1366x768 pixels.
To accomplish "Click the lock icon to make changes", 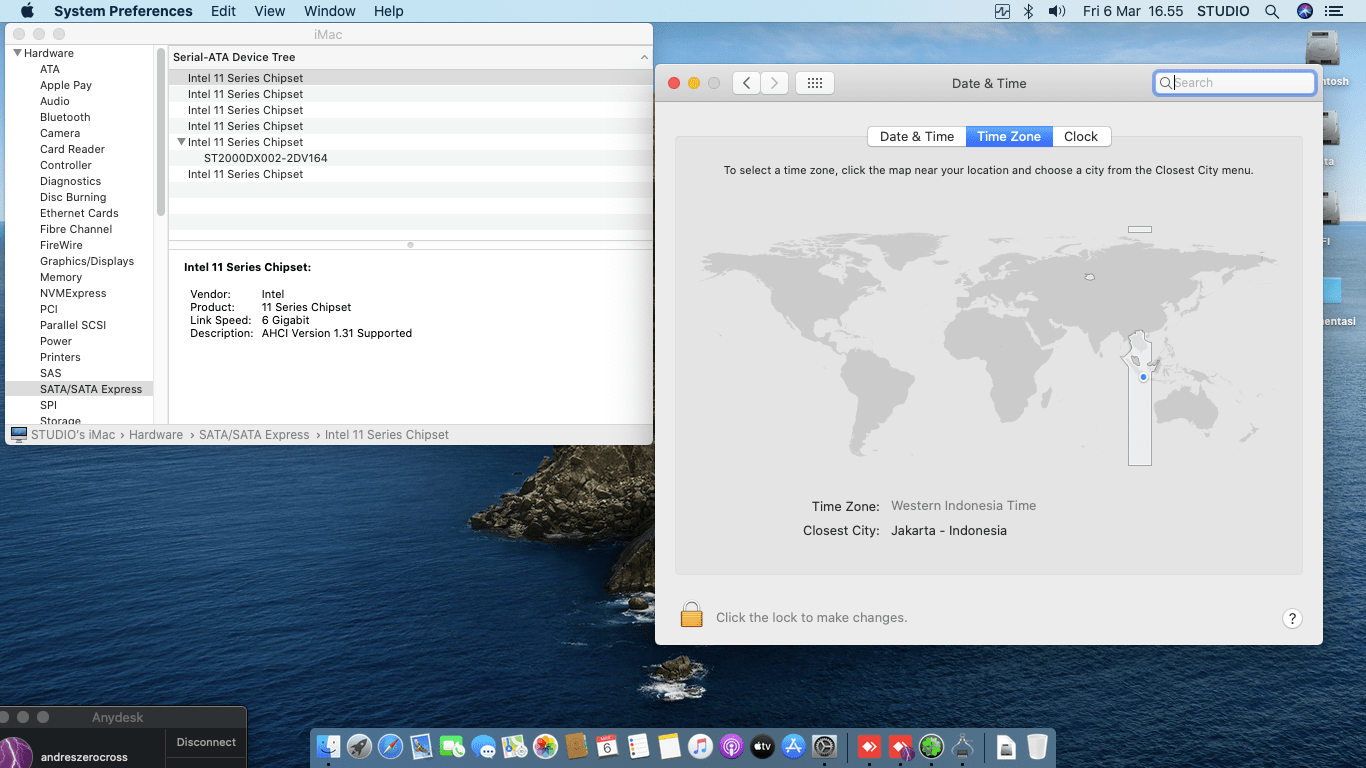I will (691, 615).
